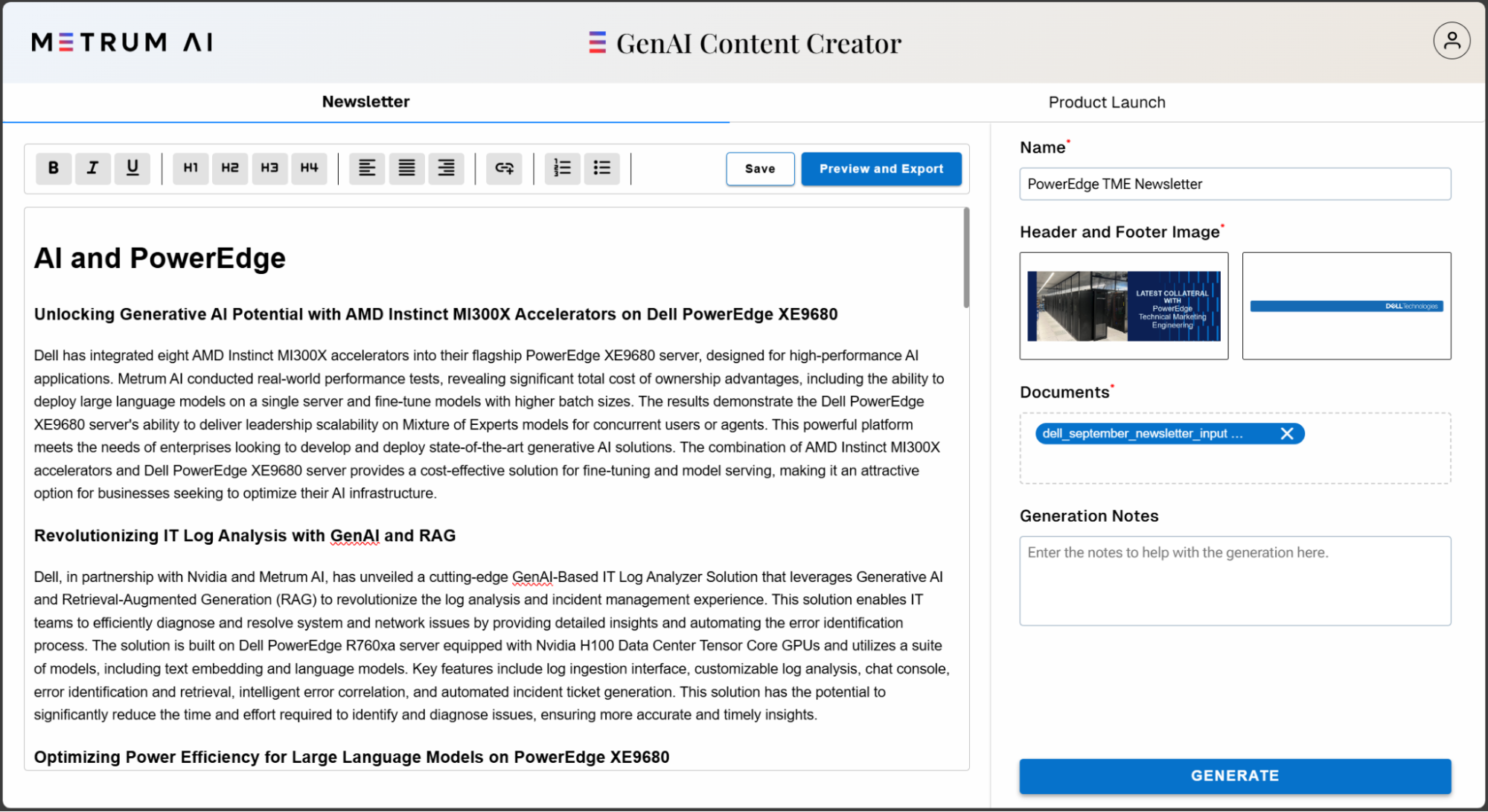Image resolution: width=1488 pixels, height=812 pixels.
Task: Create a numbered list
Action: point(563,168)
